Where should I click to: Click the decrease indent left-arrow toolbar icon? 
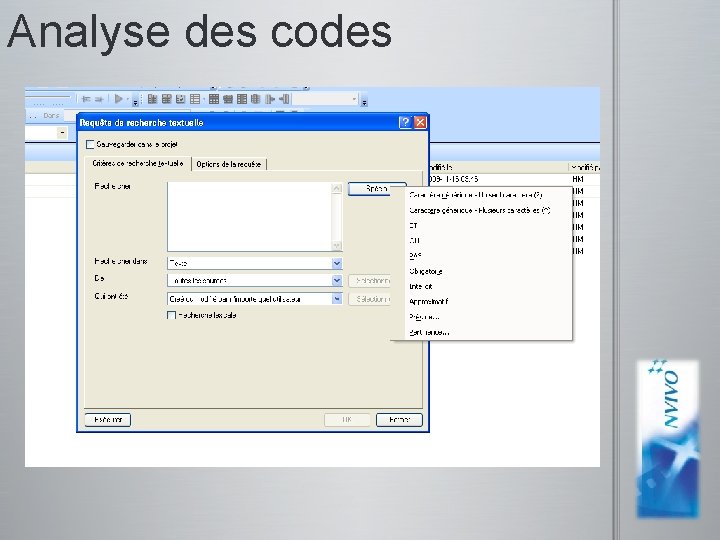pyautogui.click(x=85, y=99)
